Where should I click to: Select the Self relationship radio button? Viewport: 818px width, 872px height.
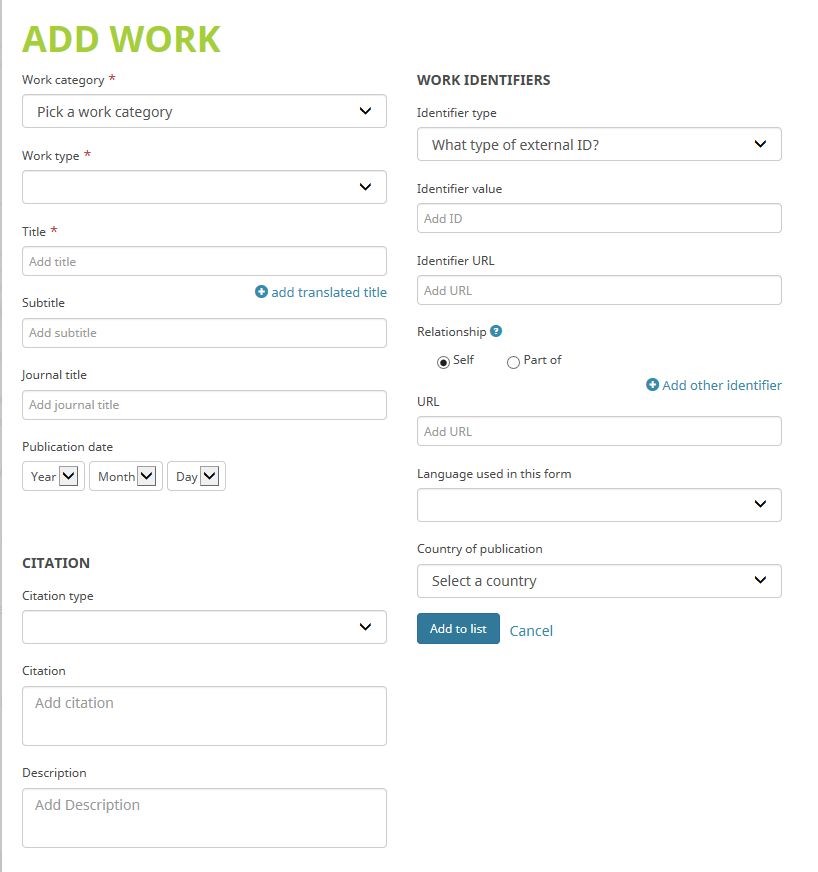pos(444,362)
